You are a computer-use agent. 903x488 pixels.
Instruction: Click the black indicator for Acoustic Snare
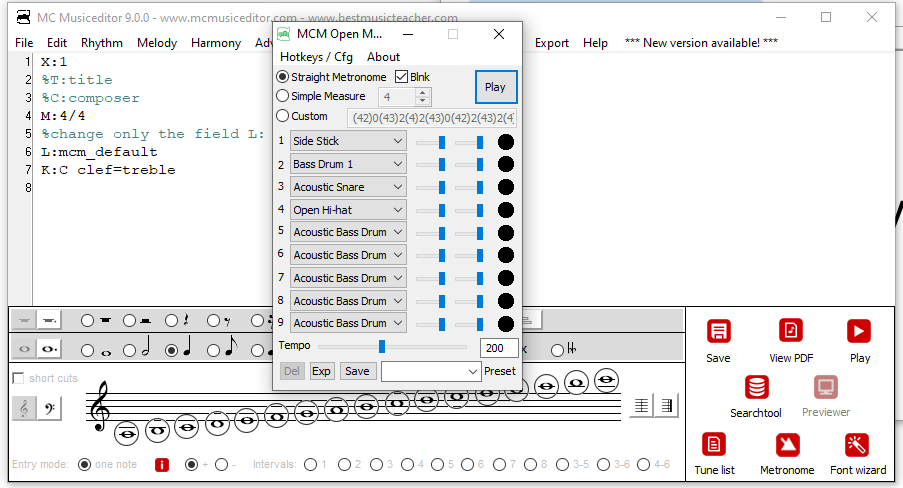(506, 187)
